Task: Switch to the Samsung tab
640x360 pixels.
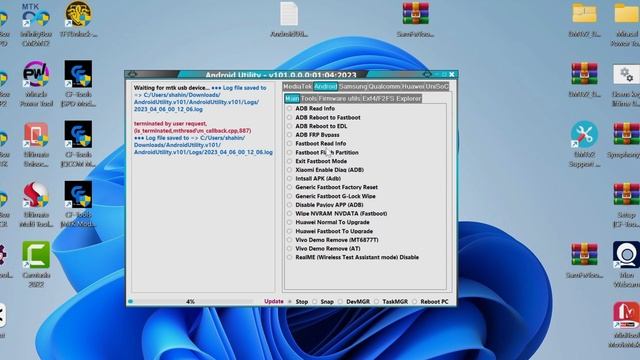Action: coord(353,87)
